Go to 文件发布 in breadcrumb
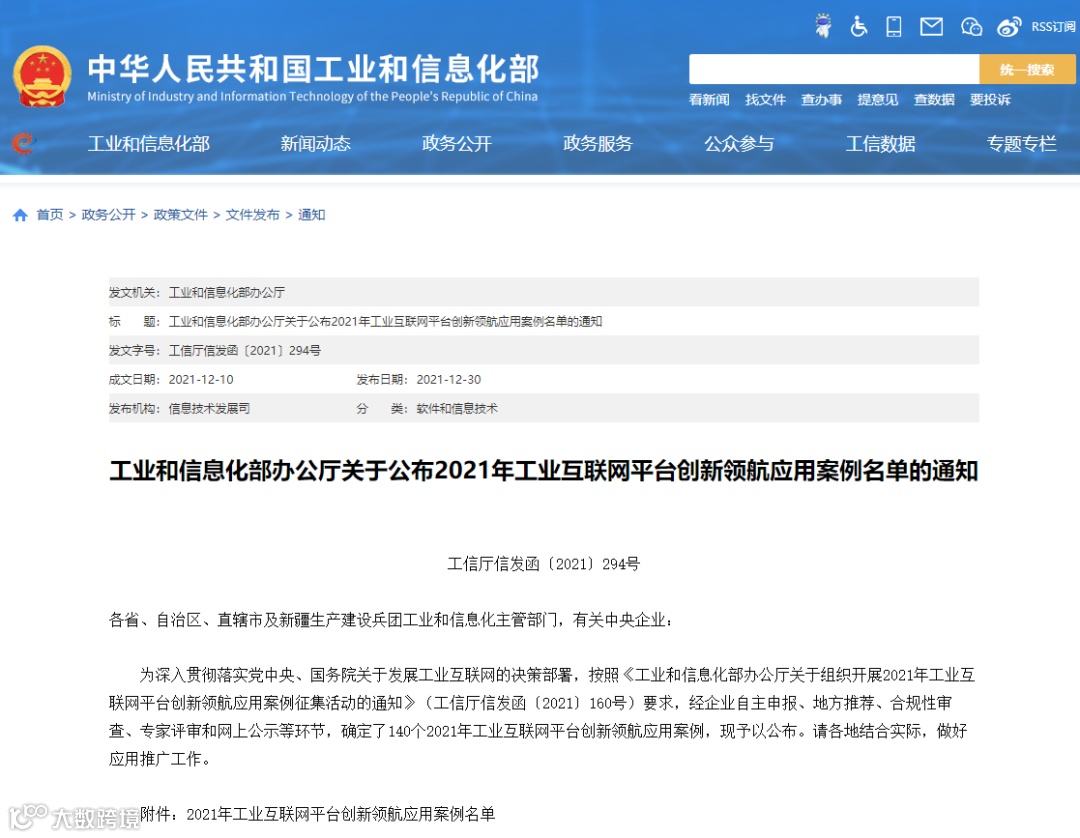 253,215
